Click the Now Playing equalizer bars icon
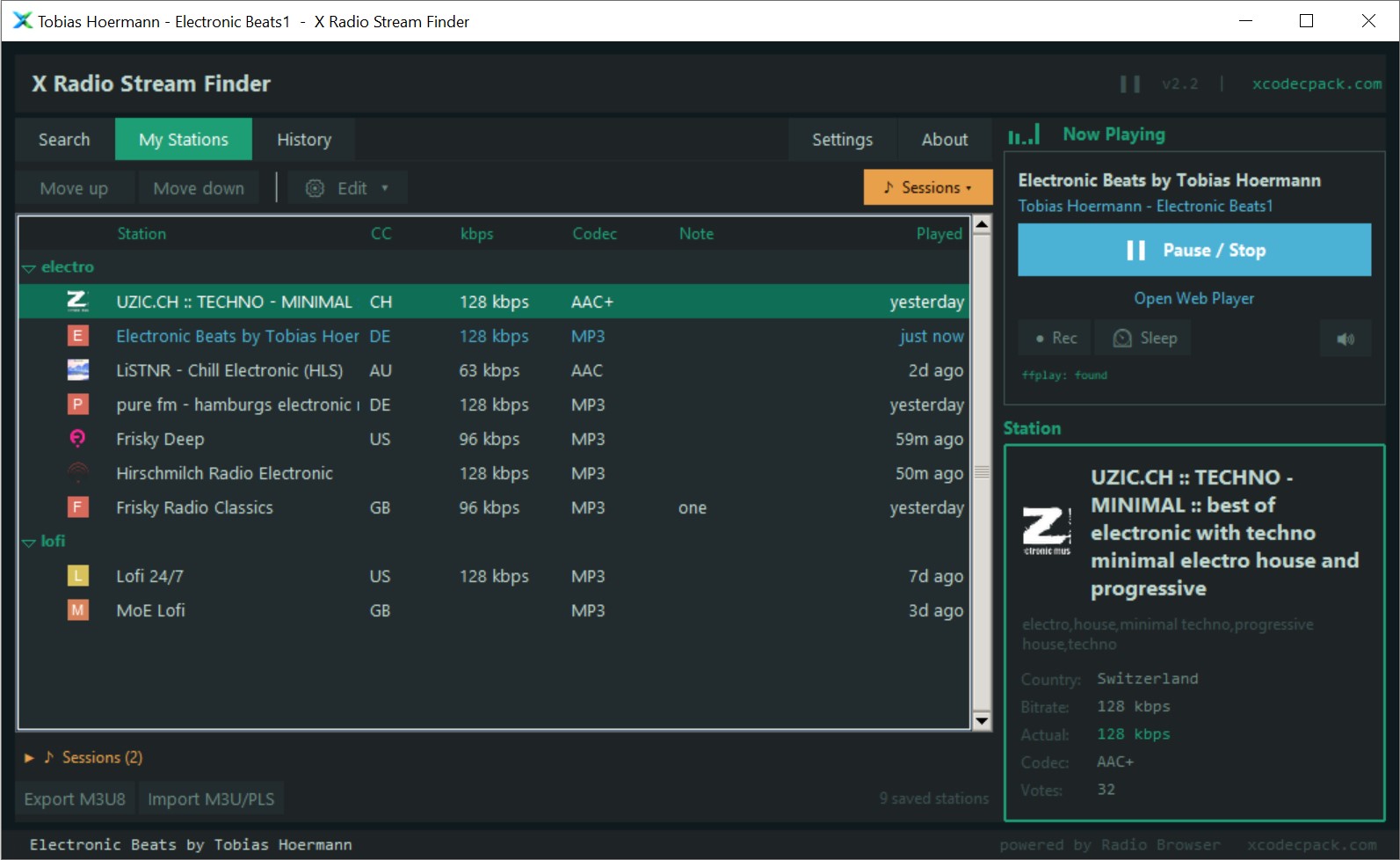Image resolution: width=1400 pixels, height=860 pixels. click(1024, 135)
